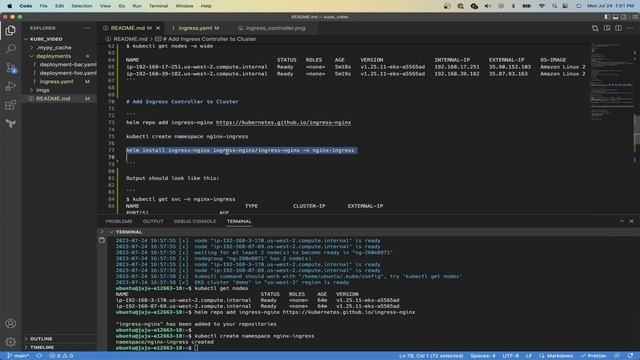640x360 pixels.
Task: Split the editor right
Action: tap(619, 28)
